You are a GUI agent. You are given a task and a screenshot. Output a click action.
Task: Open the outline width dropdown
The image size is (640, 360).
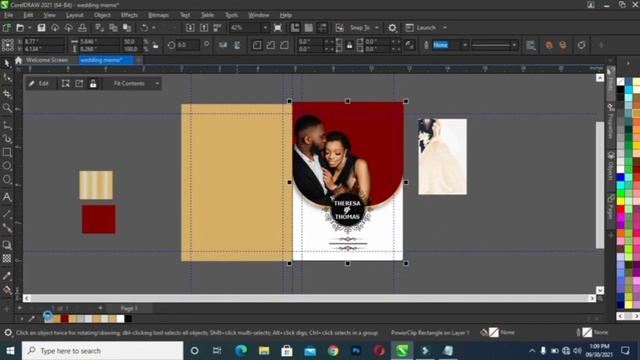464,45
